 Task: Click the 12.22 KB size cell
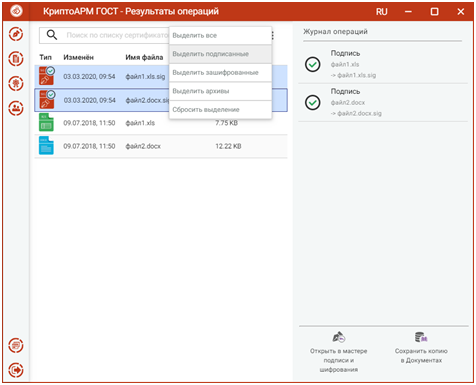[228, 146]
